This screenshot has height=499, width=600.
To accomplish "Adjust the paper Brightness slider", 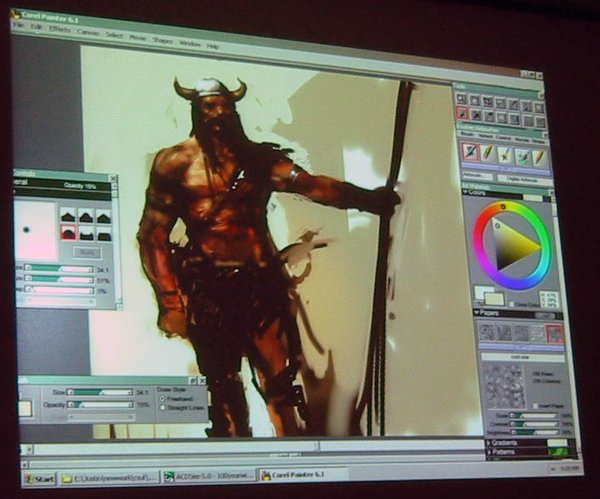I will tap(536, 432).
